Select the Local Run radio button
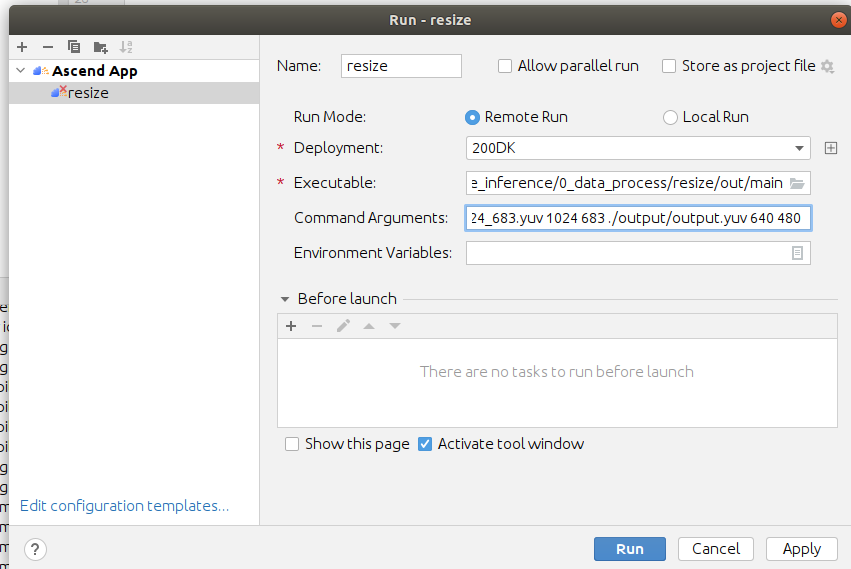This screenshot has width=851, height=569. (670, 117)
